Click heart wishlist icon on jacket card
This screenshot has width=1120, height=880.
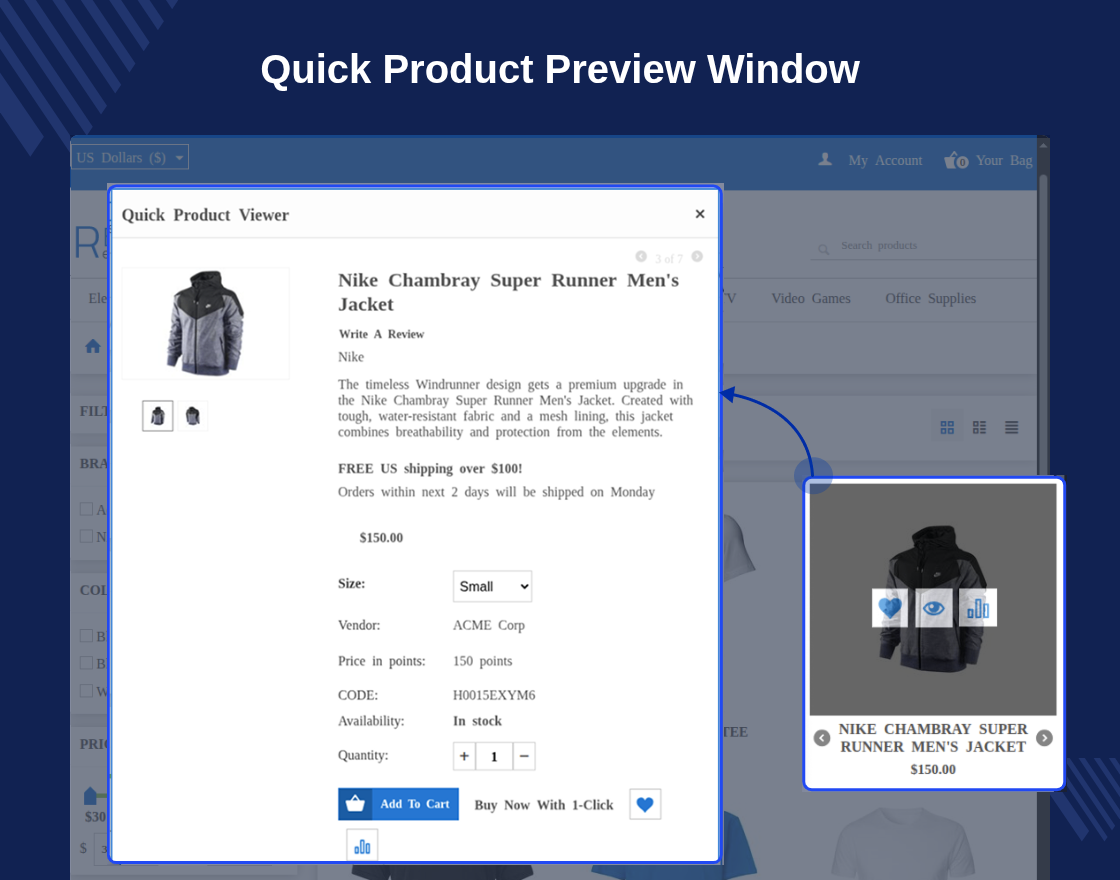(x=890, y=608)
